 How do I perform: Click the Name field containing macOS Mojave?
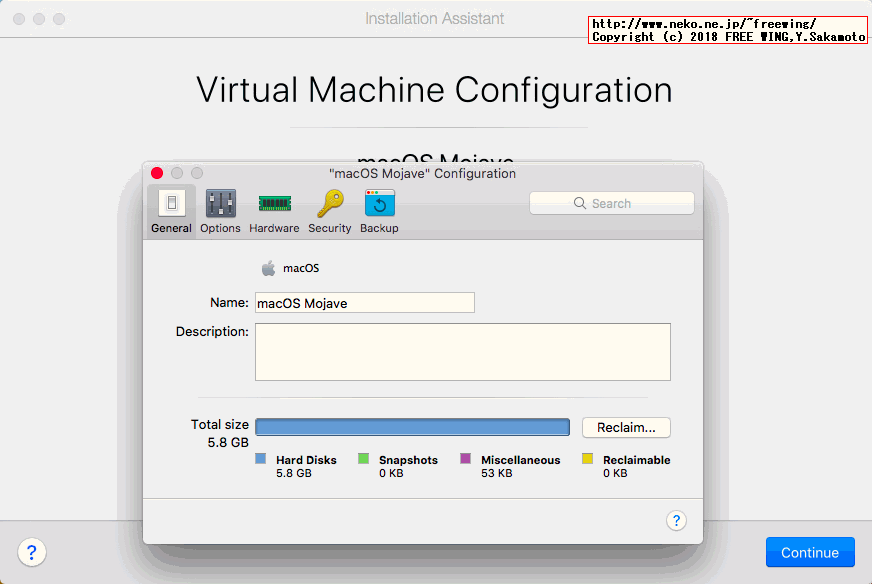(364, 303)
